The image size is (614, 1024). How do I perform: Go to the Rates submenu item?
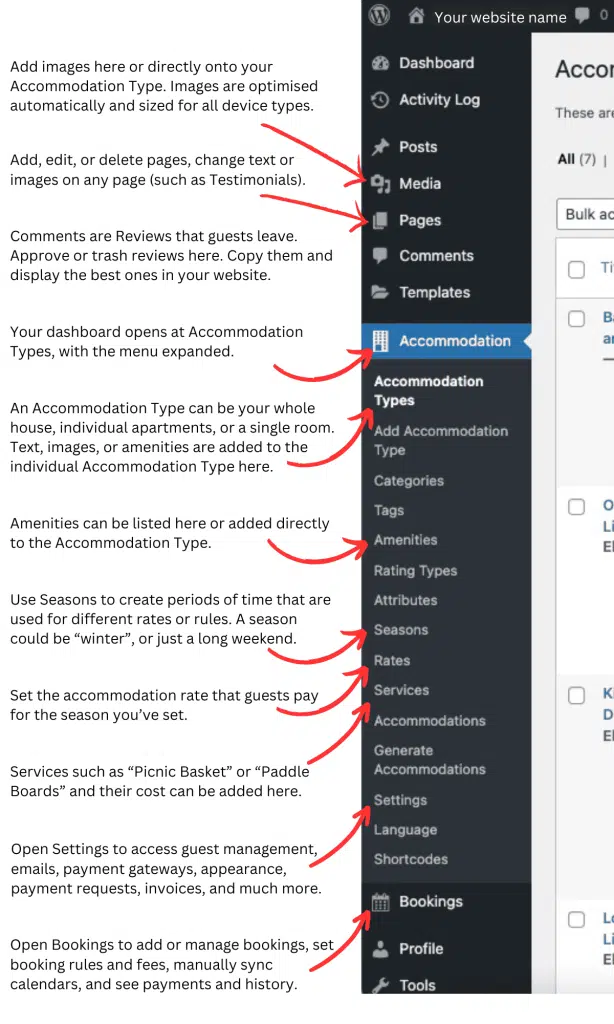[391, 660]
